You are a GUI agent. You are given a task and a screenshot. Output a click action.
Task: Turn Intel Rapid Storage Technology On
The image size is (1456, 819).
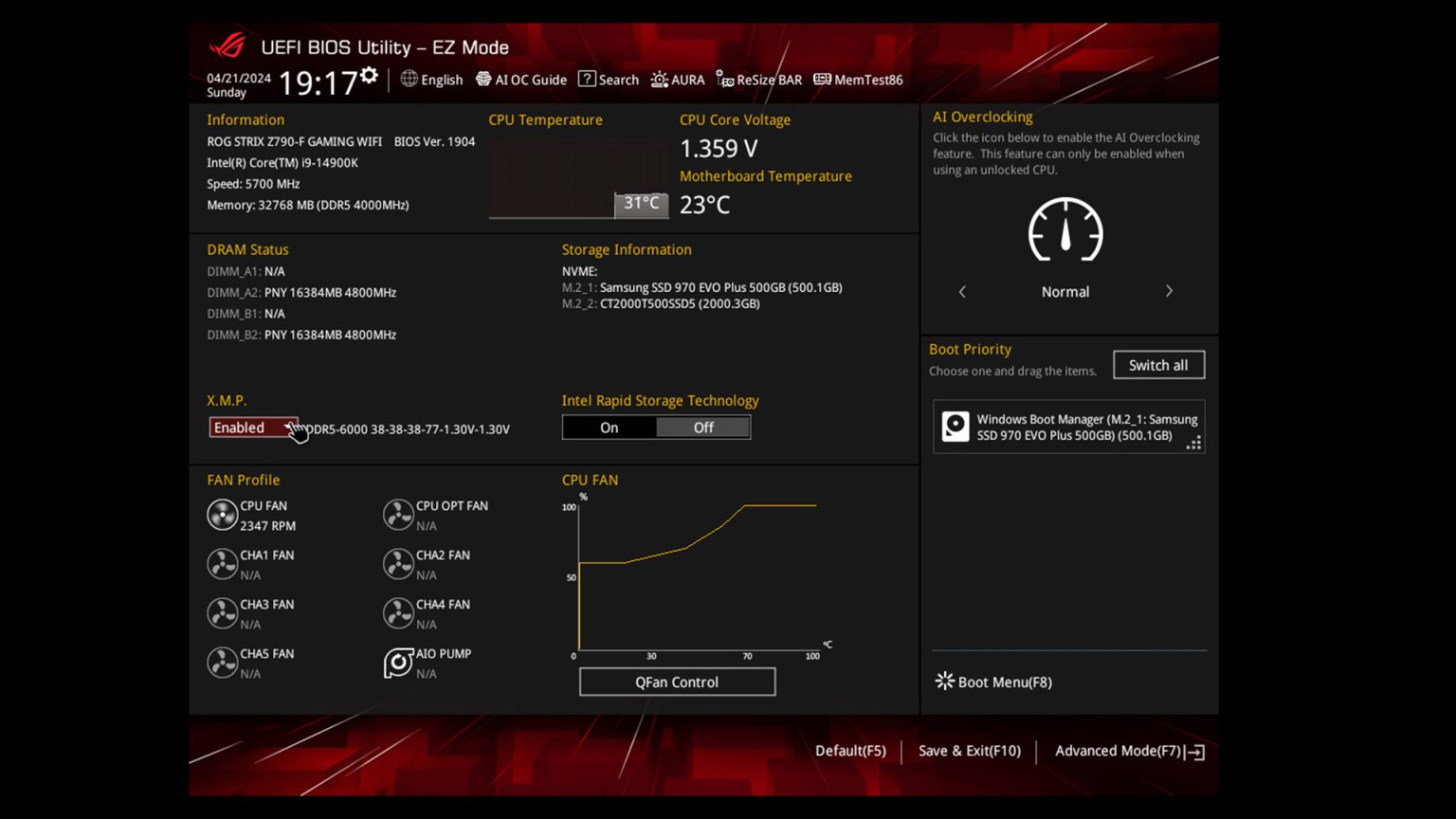609,428
